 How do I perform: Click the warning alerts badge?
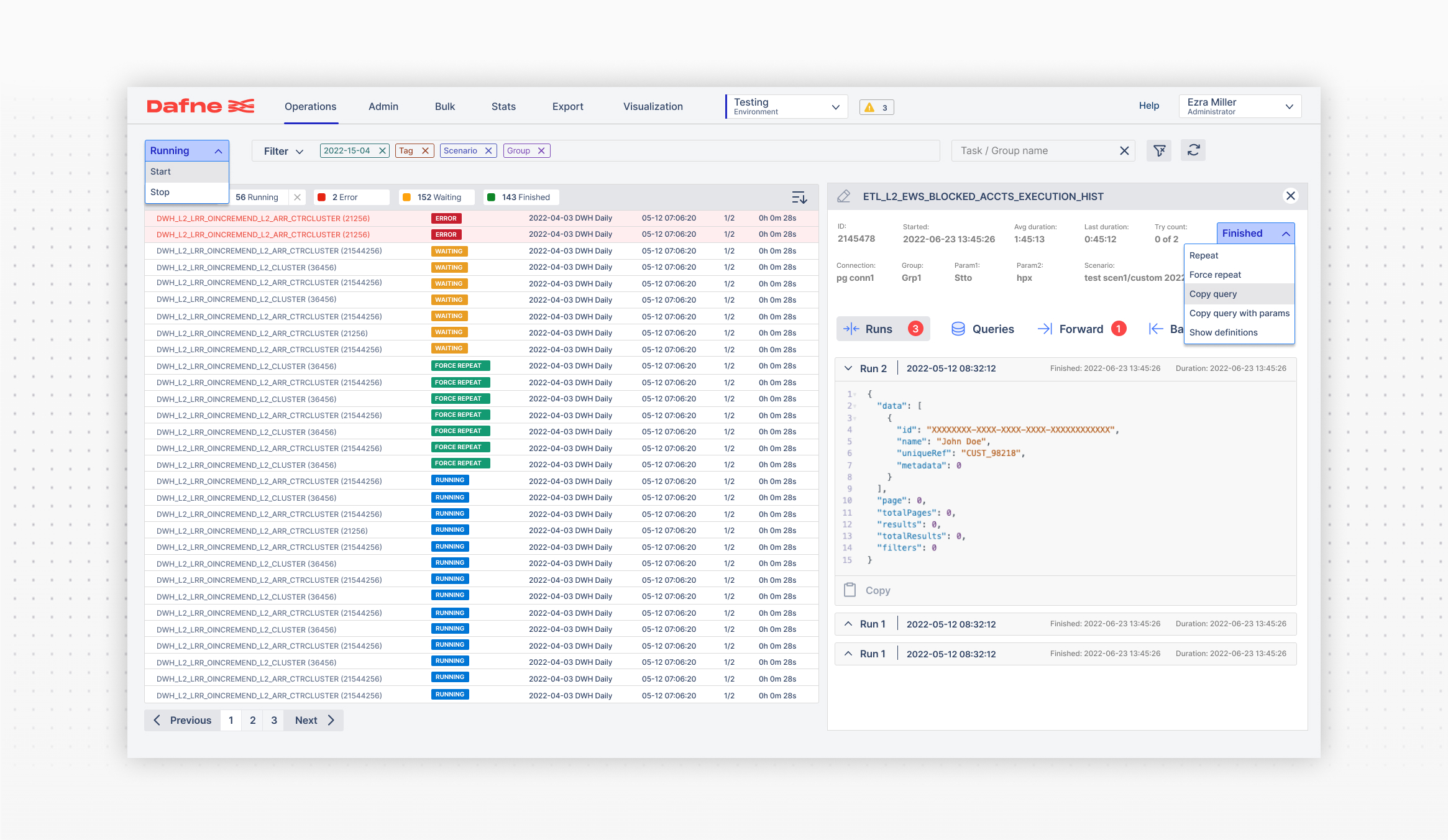[876, 107]
